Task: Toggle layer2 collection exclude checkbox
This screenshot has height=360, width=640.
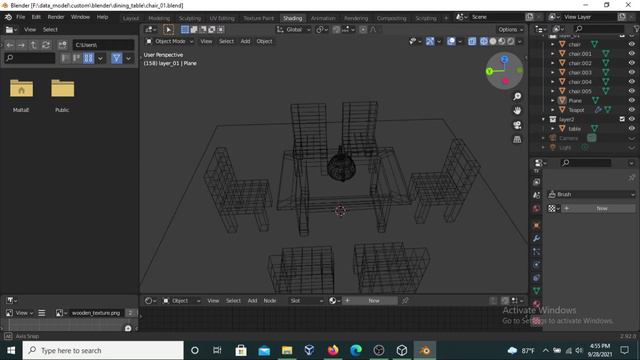Action: (x=622, y=119)
